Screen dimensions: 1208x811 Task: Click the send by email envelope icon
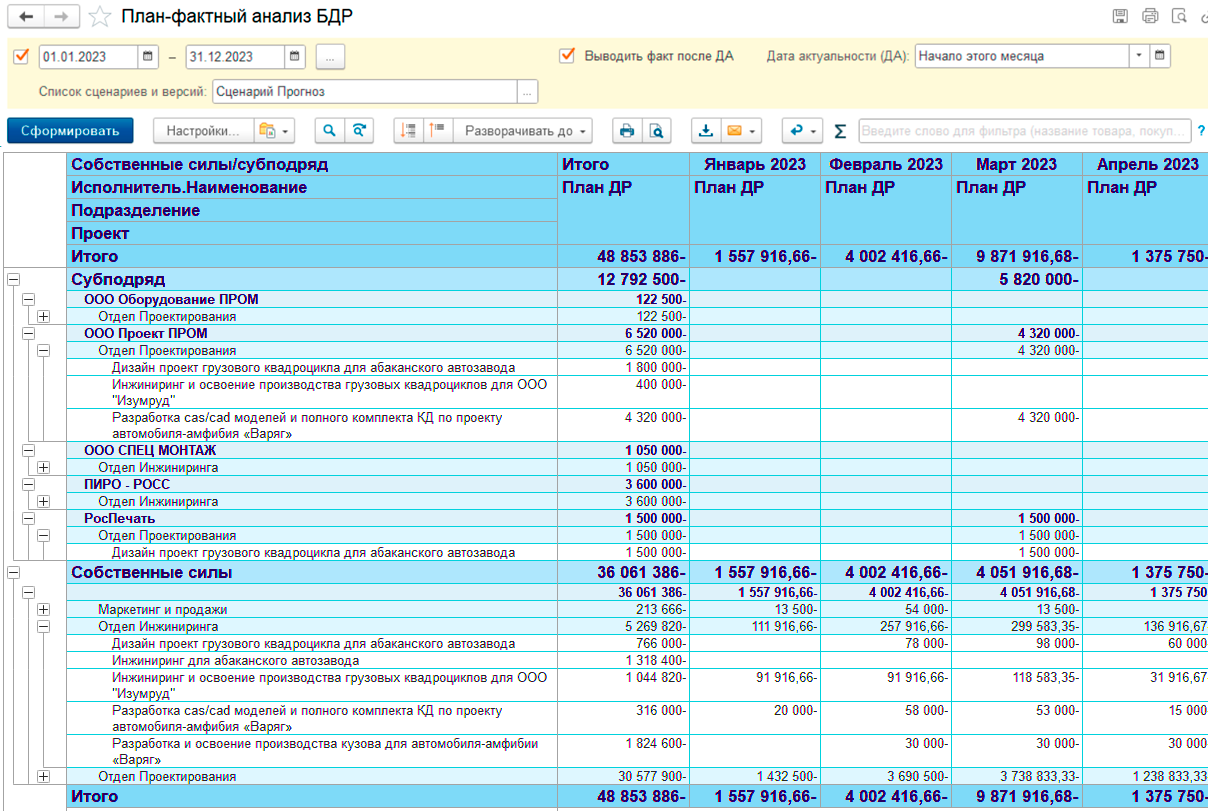[735, 131]
